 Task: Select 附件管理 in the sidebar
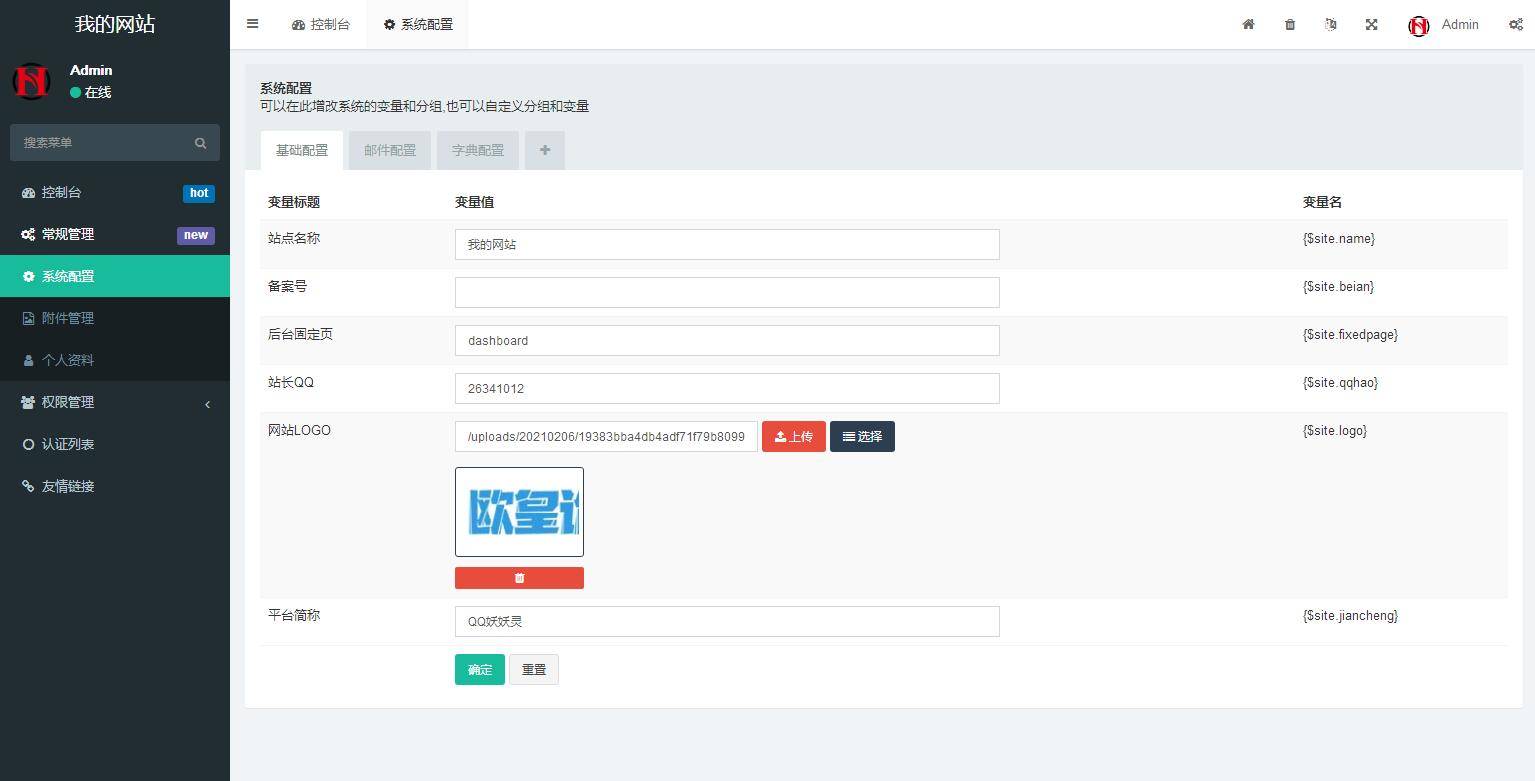pos(68,318)
